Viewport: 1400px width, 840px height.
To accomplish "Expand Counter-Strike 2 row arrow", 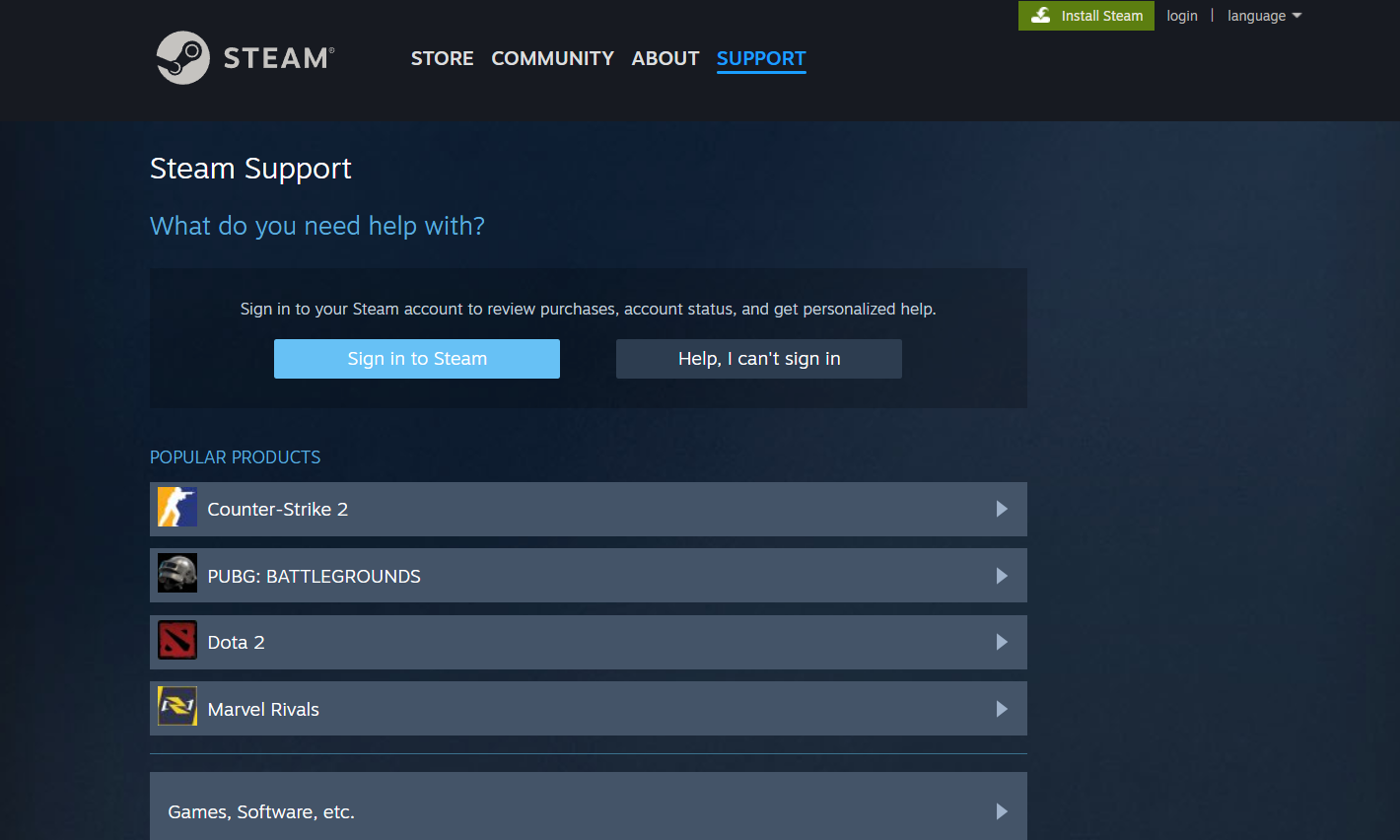I will click(x=1002, y=509).
